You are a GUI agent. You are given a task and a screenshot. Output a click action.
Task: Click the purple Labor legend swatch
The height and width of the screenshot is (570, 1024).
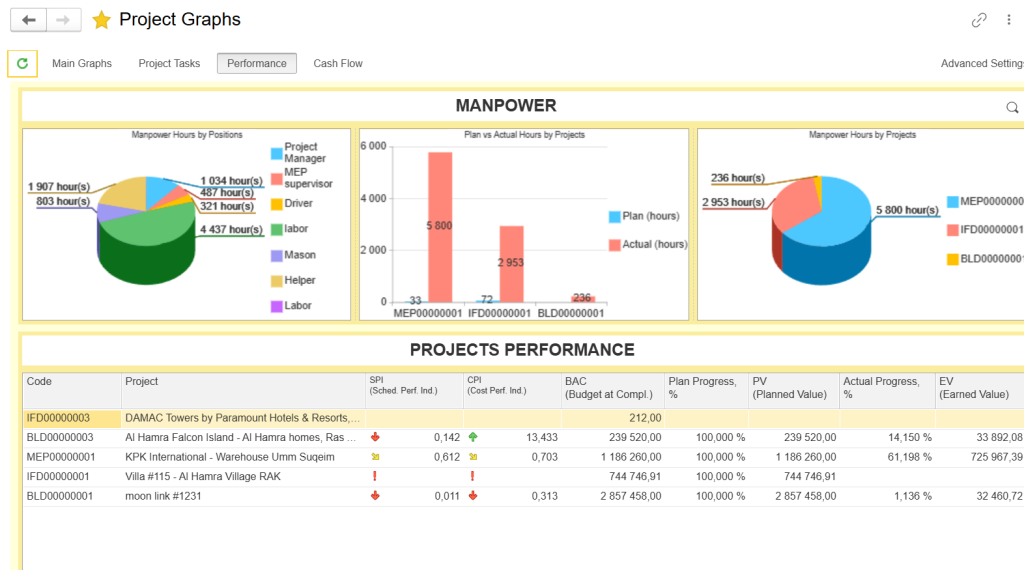point(277,306)
